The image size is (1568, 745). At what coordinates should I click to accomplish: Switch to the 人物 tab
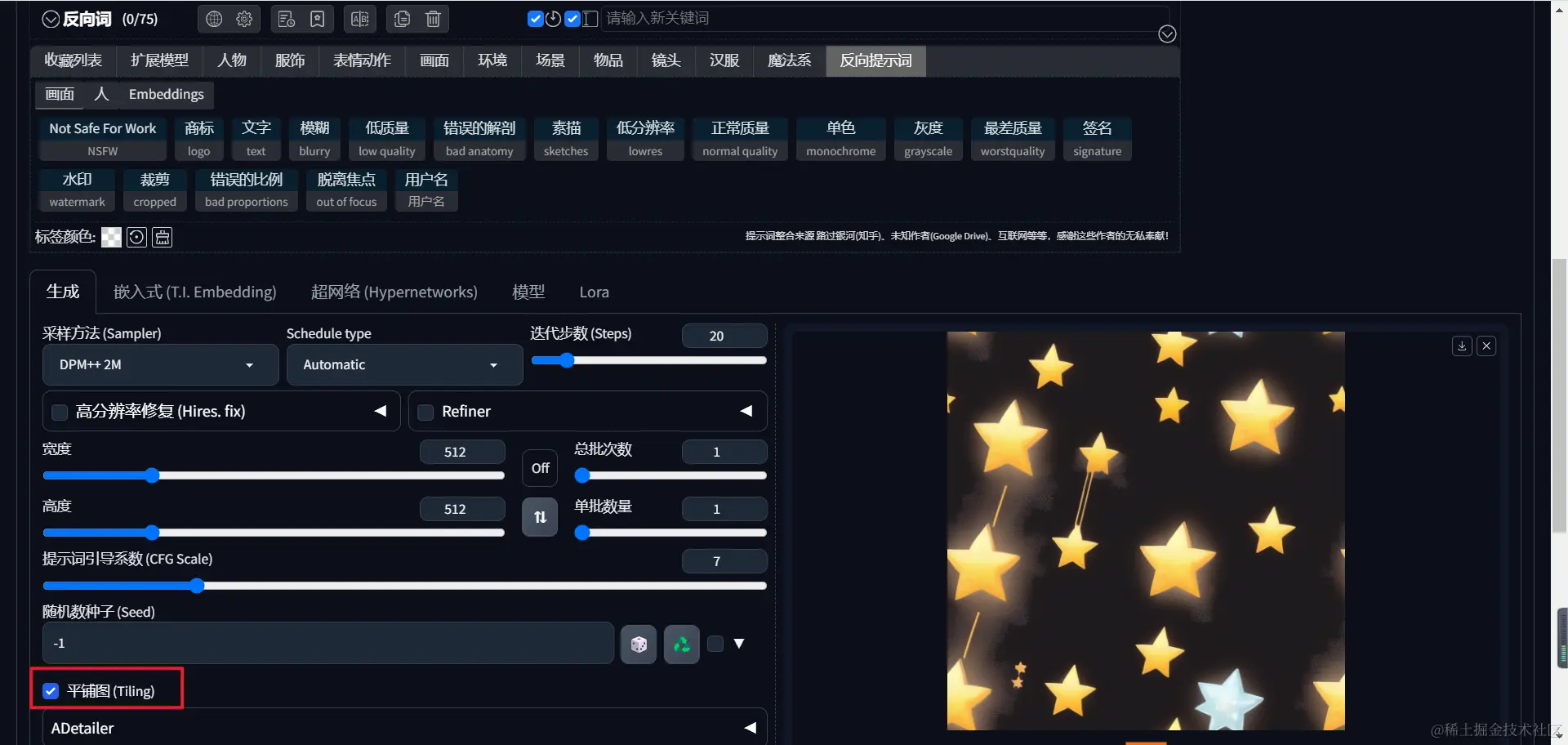coord(232,60)
